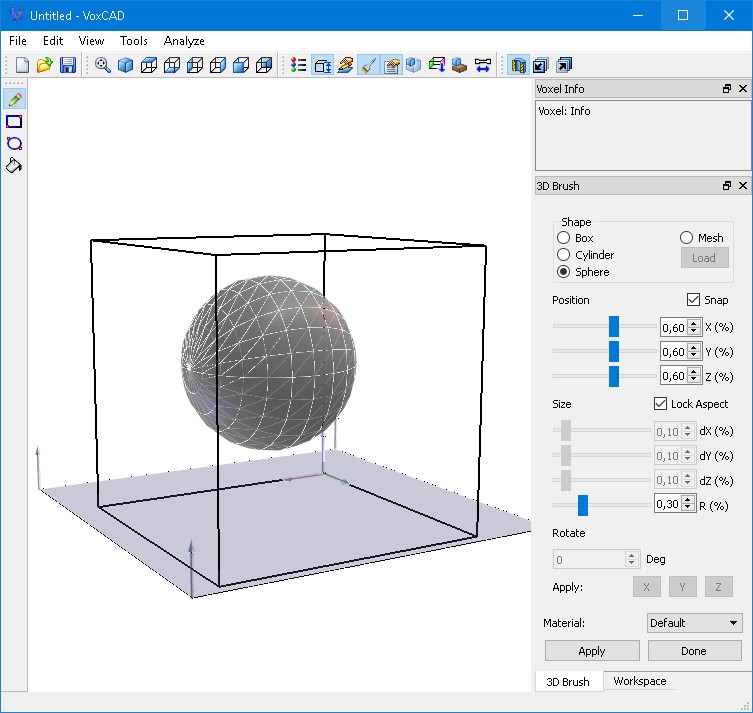Viewport: 753px width, 713px height.
Task: Increase the Z (%) position with up arrow
Action: [693, 372]
